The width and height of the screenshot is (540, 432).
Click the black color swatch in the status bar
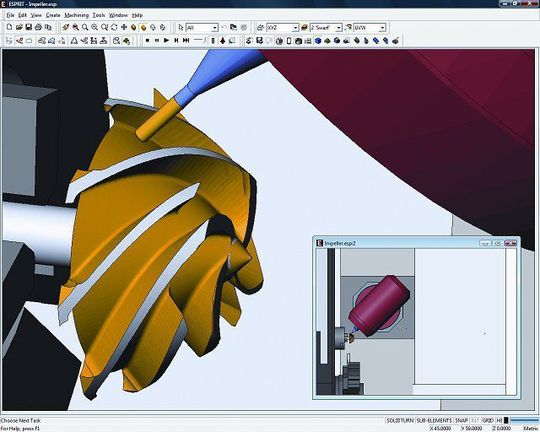coord(506,421)
